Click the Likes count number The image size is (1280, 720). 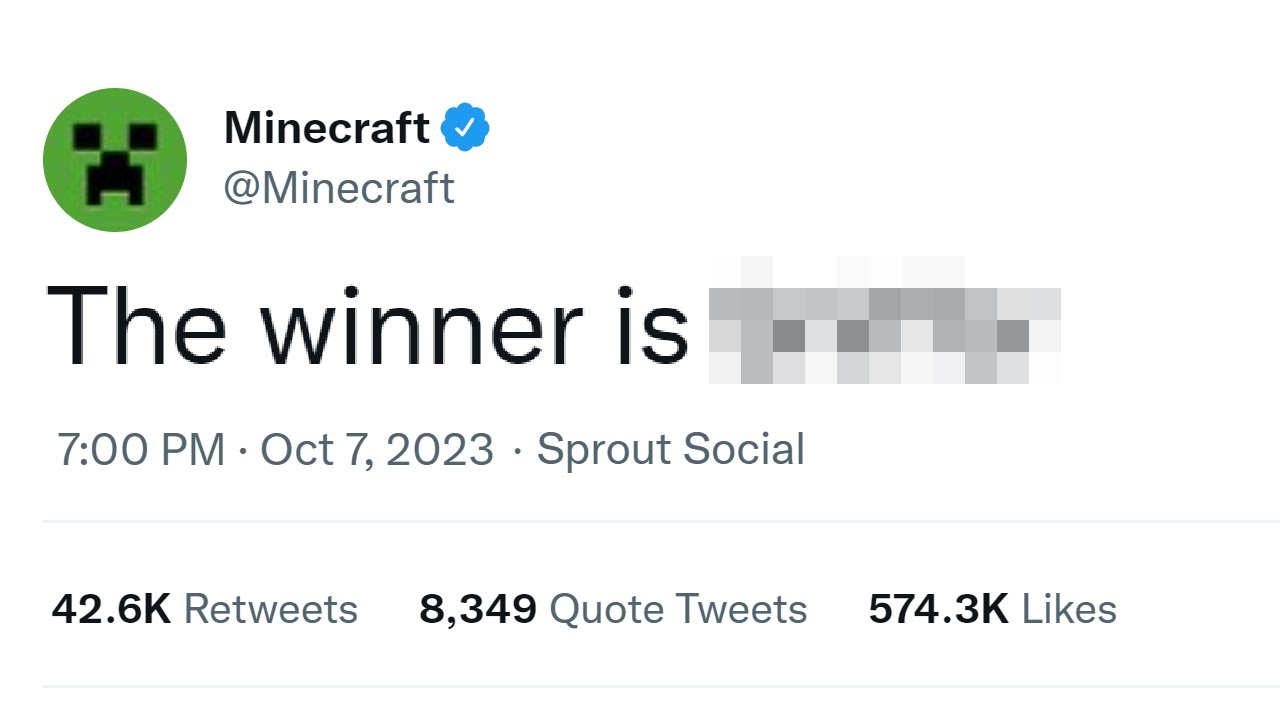[x=935, y=608]
